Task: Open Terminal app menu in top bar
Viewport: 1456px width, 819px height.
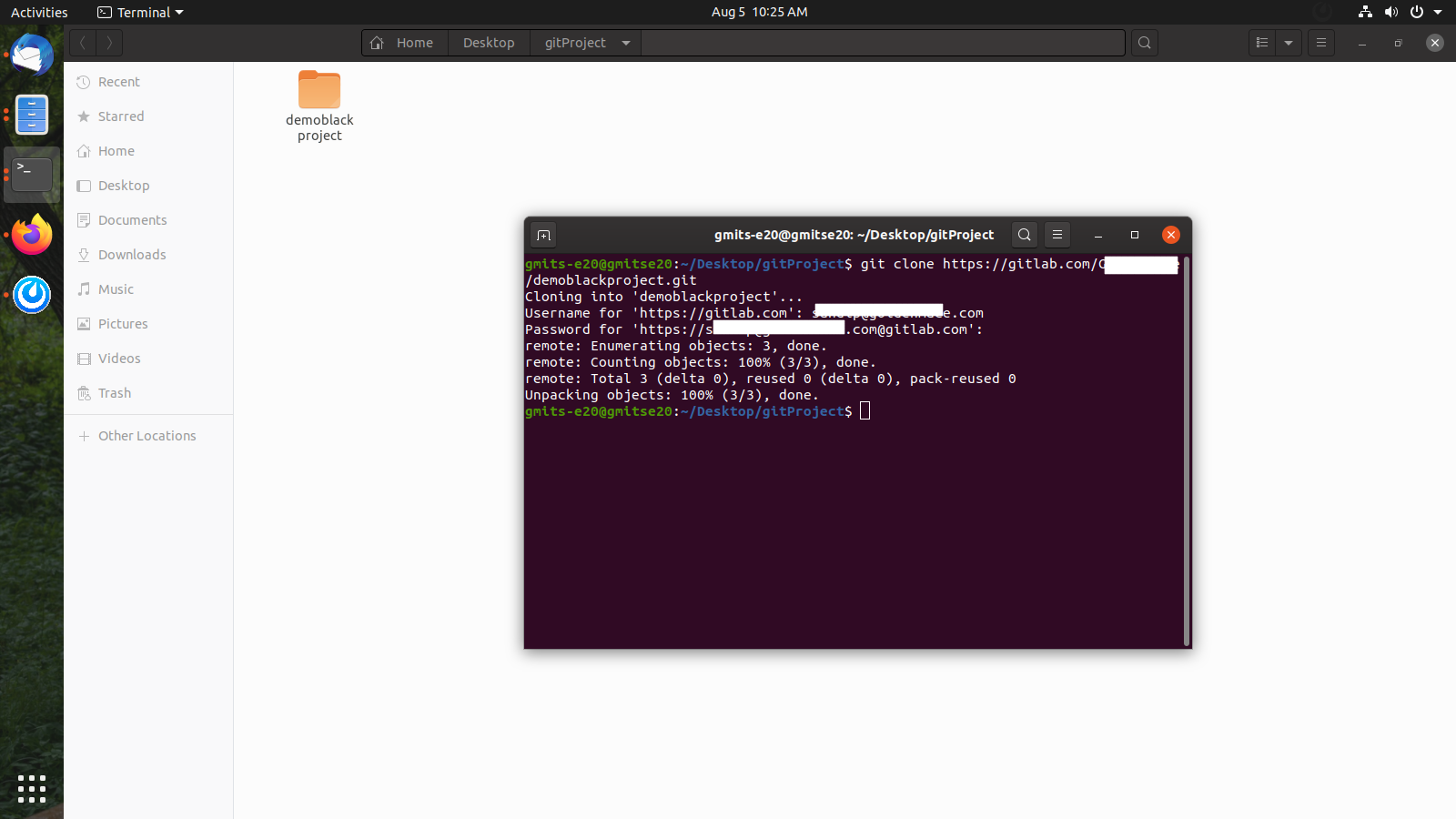Action: coord(141,12)
